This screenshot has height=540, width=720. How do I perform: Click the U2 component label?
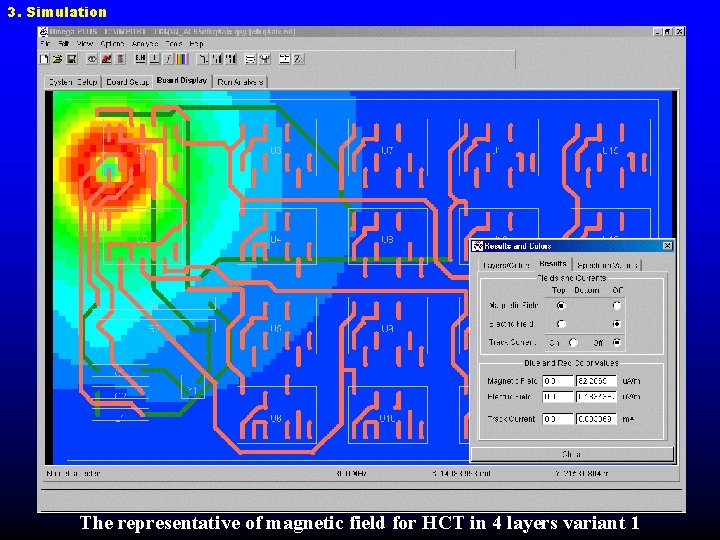(142, 239)
